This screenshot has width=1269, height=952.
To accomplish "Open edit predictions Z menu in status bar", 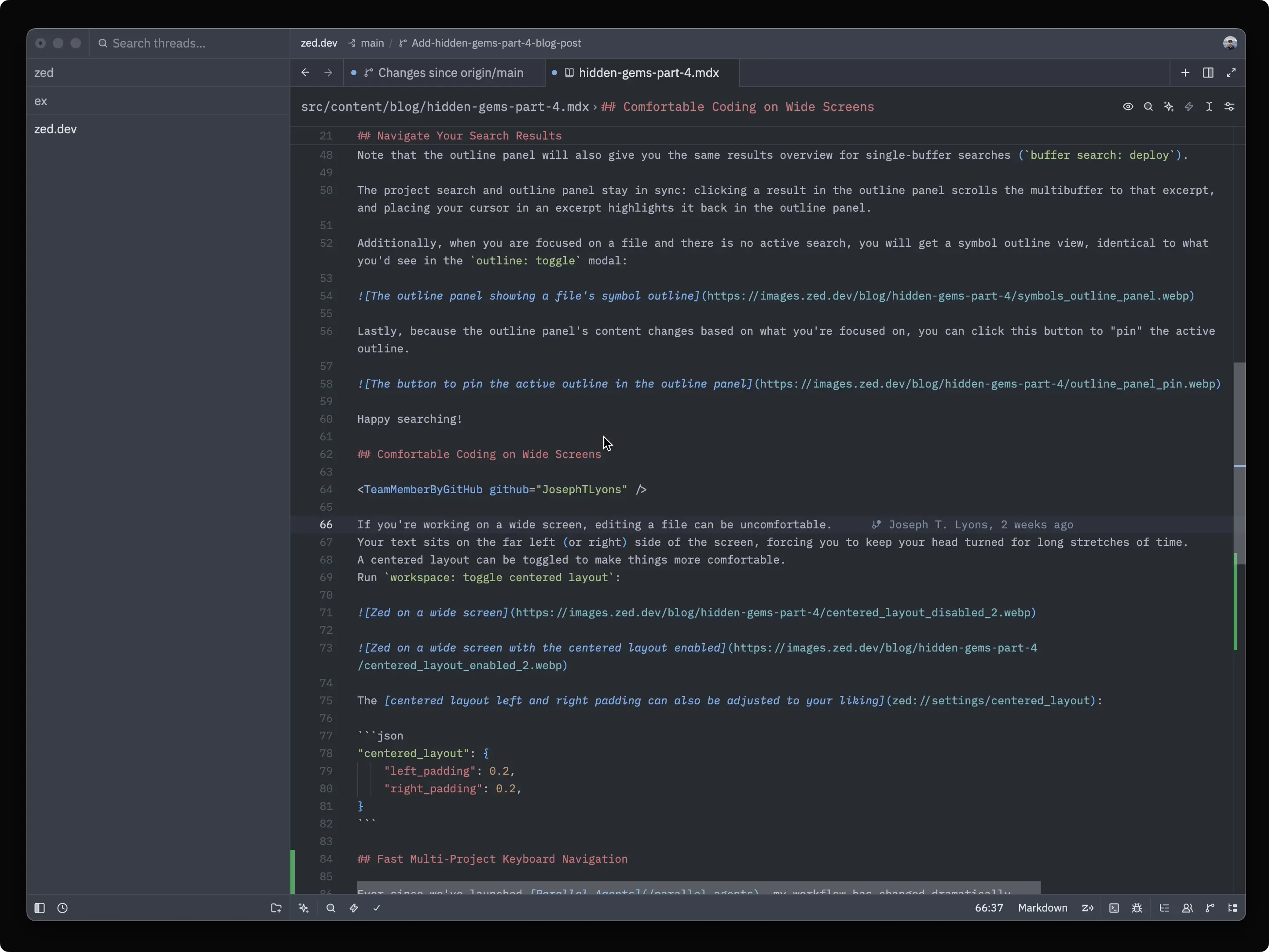I will [x=1088, y=908].
